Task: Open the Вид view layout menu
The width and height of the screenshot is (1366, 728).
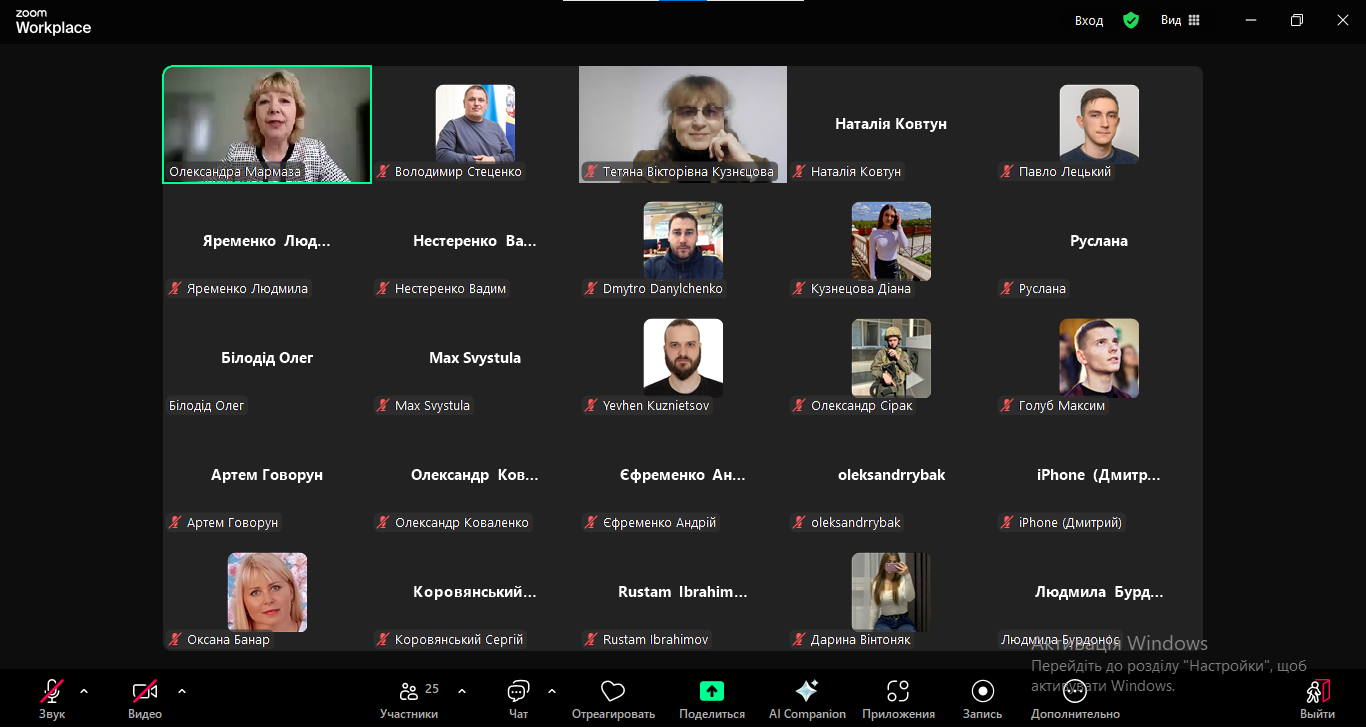Action: (x=1180, y=20)
